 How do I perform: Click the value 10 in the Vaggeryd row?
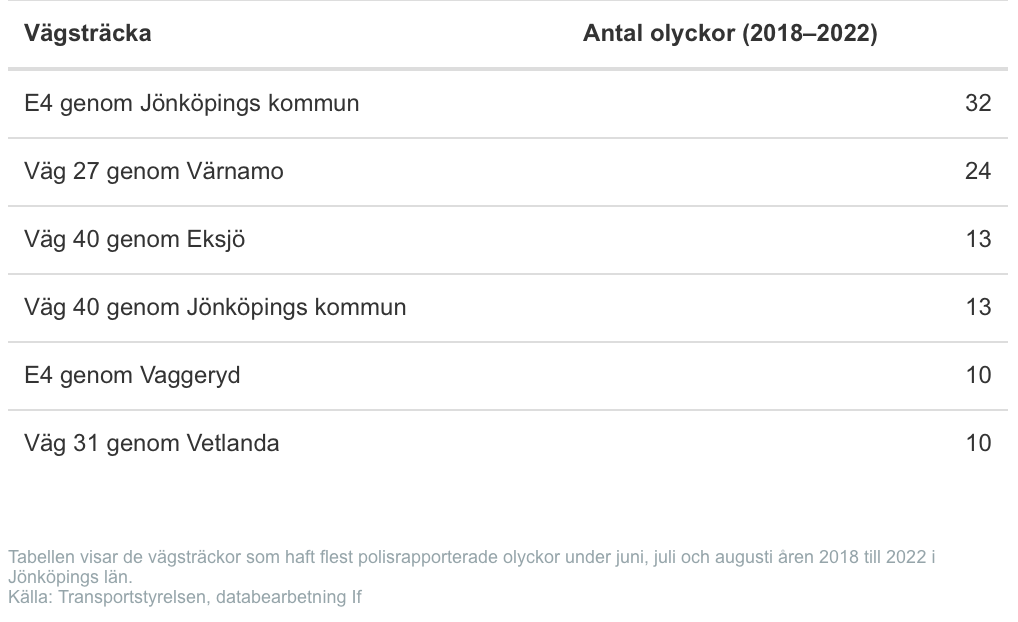tap(977, 375)
